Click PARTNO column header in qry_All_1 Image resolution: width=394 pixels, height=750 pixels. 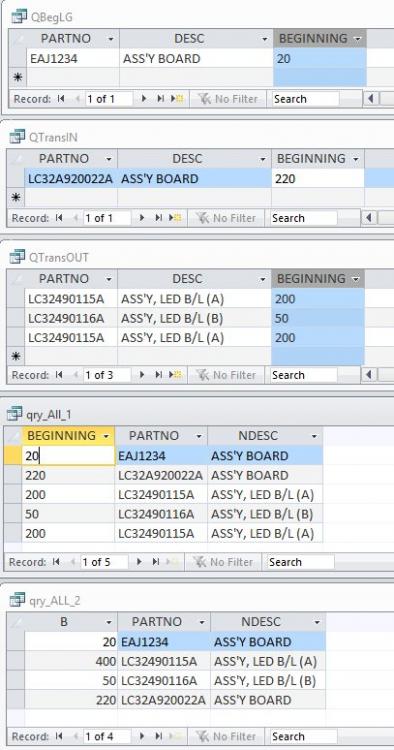161,436
